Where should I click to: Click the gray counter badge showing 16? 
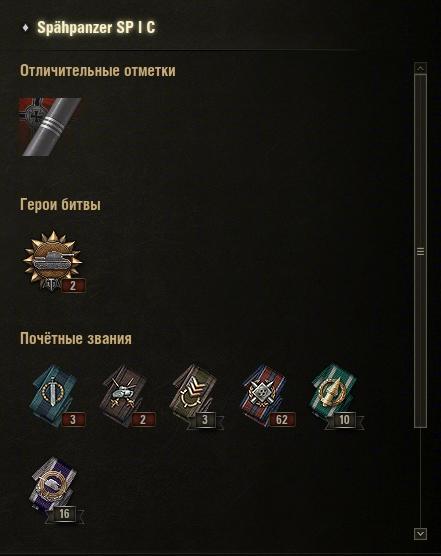click(x=64, y=513)
